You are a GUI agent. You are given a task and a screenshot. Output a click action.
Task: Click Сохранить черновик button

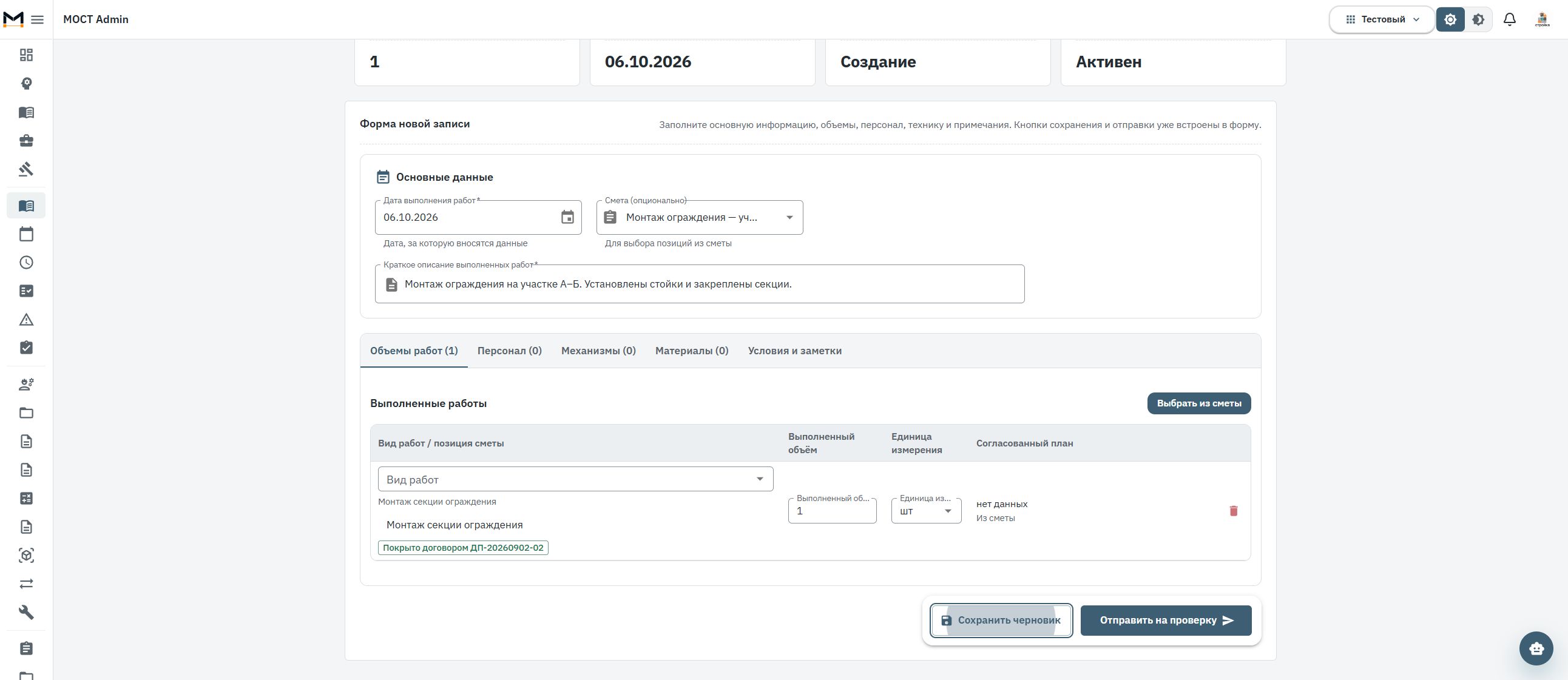click(1001, 621)
